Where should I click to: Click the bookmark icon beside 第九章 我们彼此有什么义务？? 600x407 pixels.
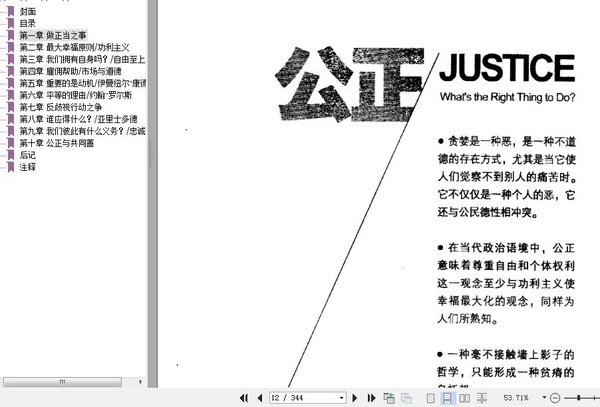click(x=11, y=131)
